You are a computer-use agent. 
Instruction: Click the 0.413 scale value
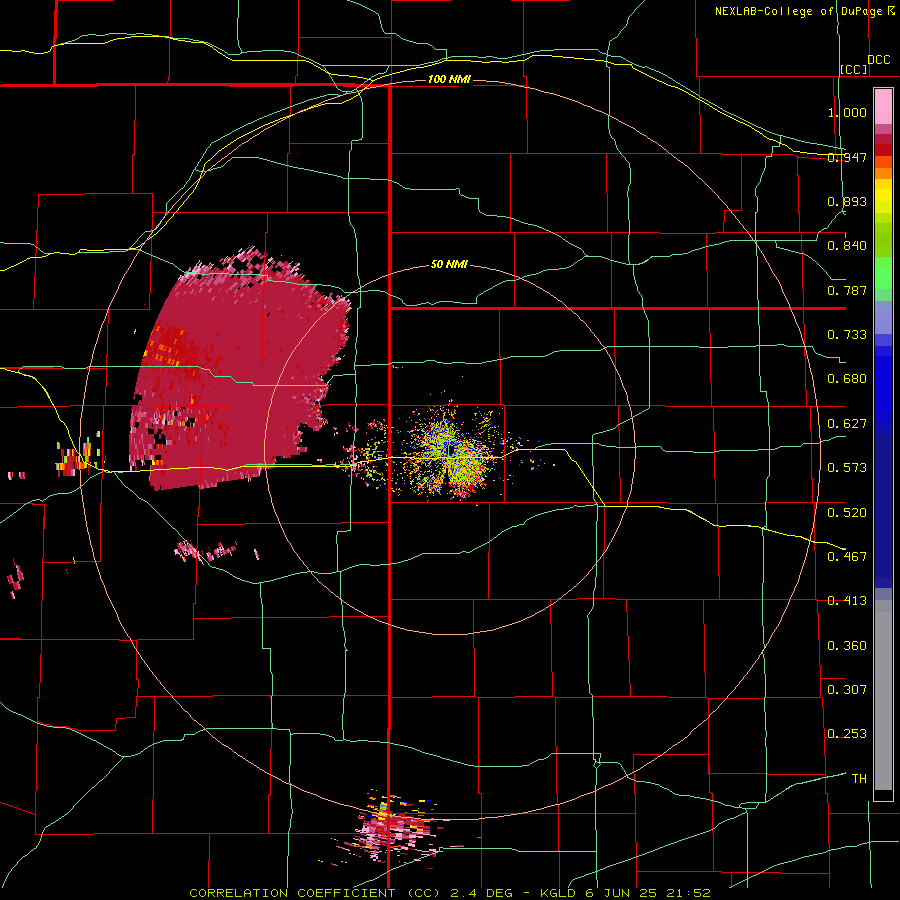tap(847, 601)
